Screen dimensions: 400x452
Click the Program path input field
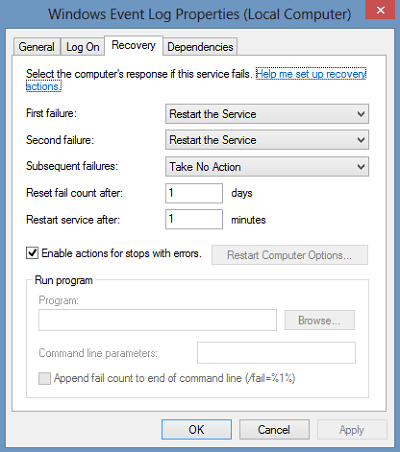pyautogui.click(x=157, y=320)
